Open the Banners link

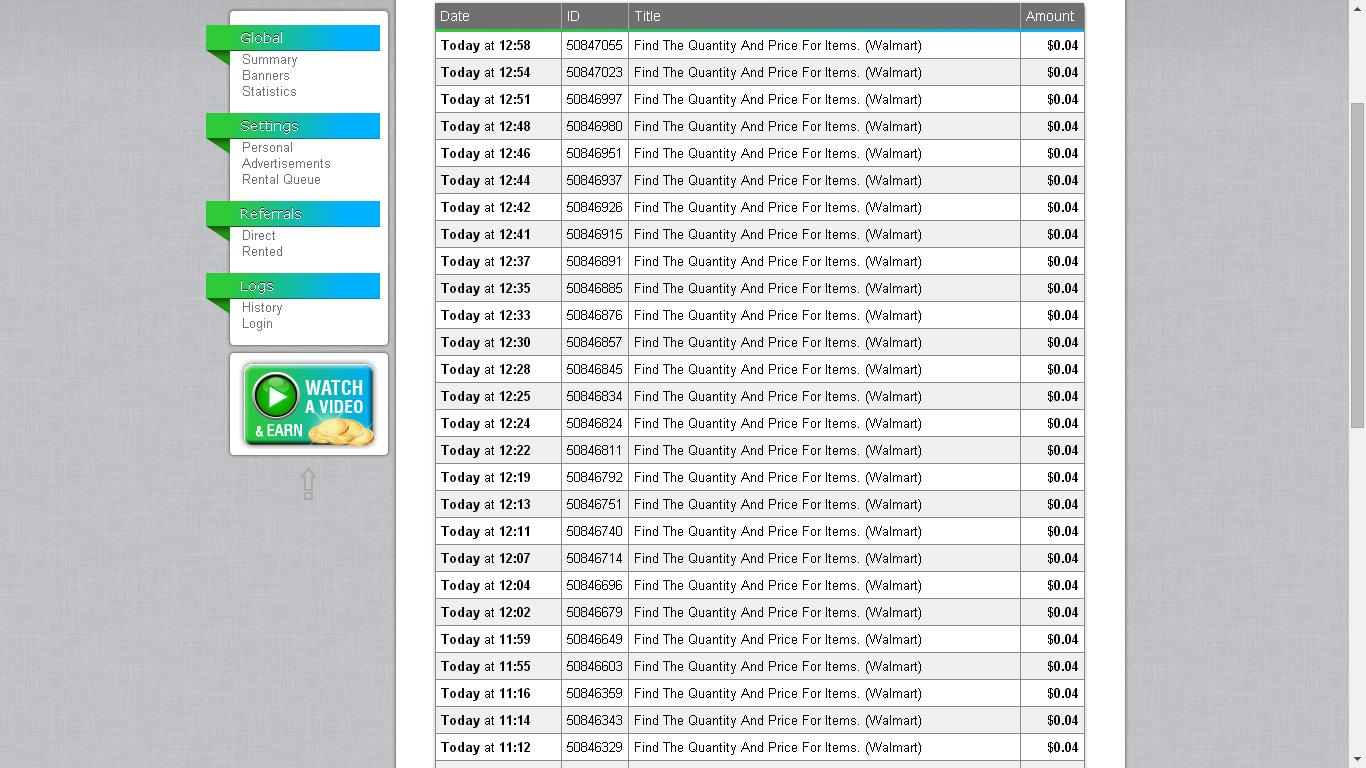tap(266, 76)
